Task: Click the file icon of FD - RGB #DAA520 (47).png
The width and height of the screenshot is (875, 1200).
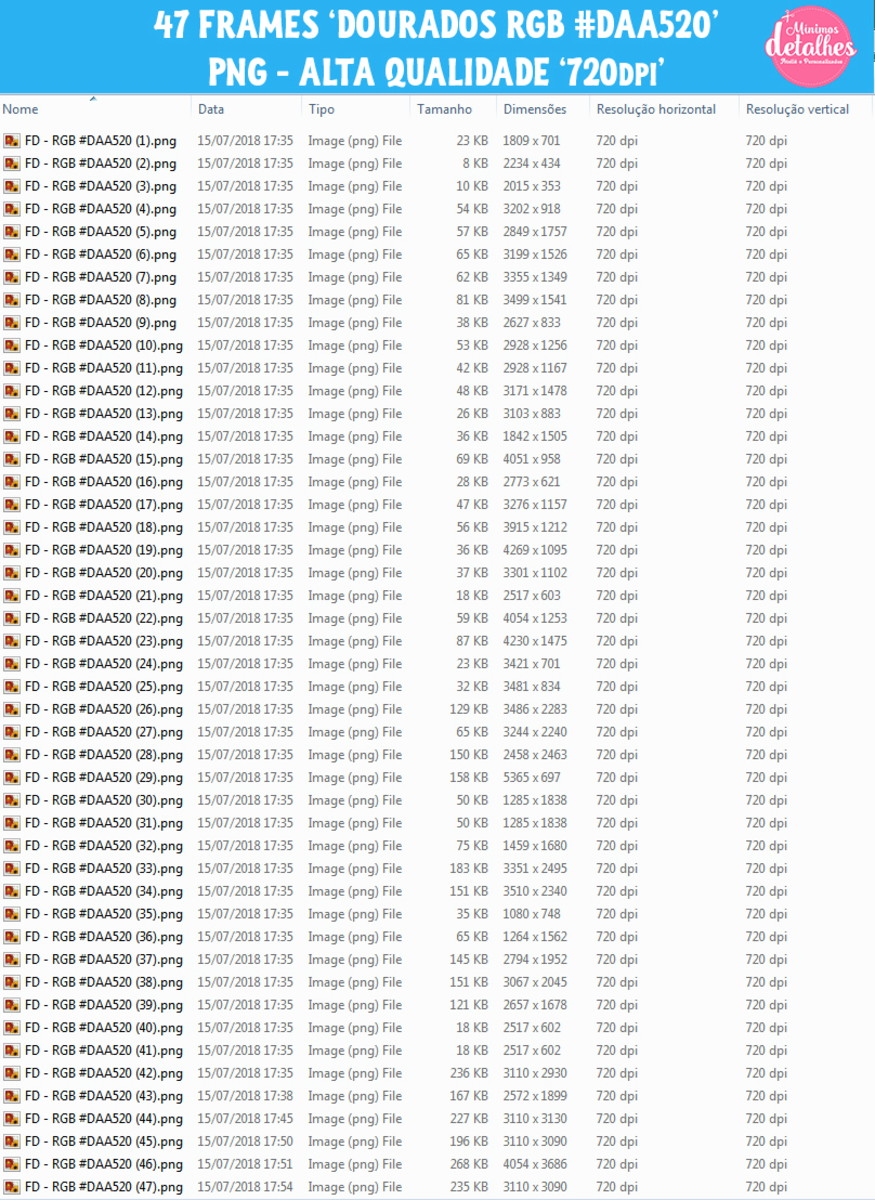Action: coord(12,1187)
